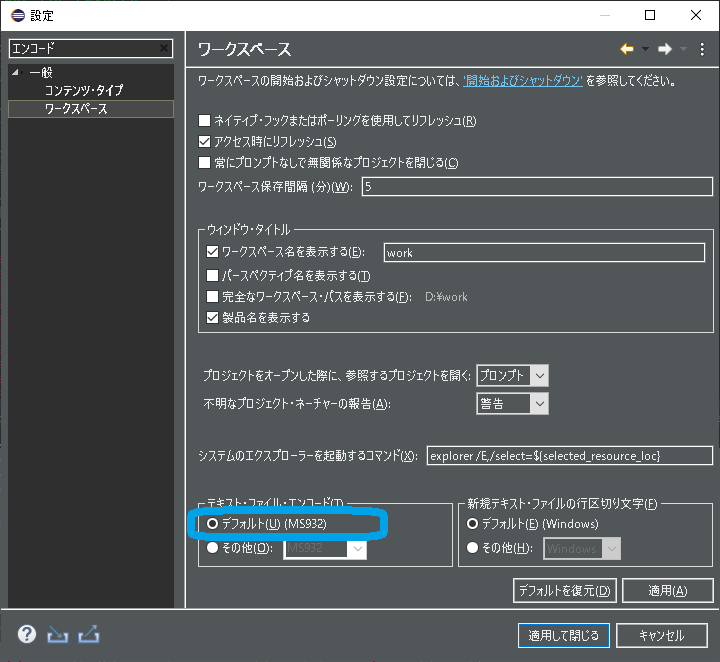Screen dimensions: 720x662
Task: Go back with yellow left arrow
Action: click(627, 49)
